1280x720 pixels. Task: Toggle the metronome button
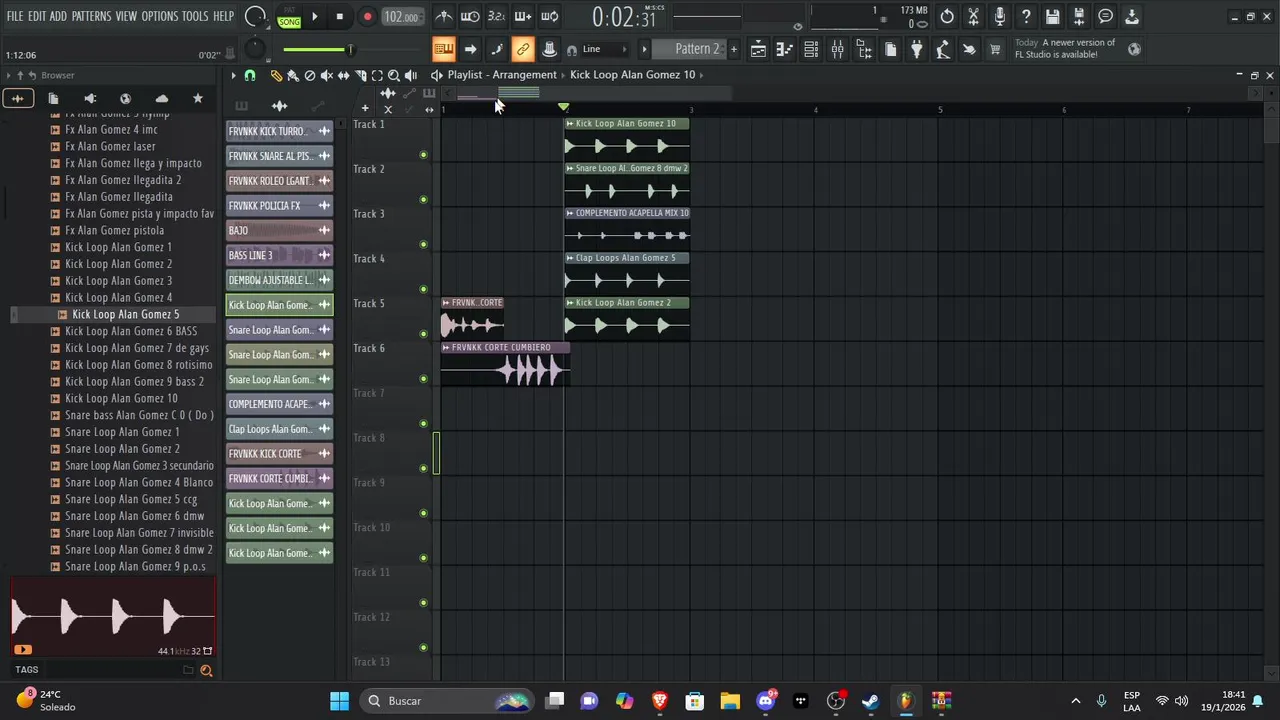tap(444, 16)
